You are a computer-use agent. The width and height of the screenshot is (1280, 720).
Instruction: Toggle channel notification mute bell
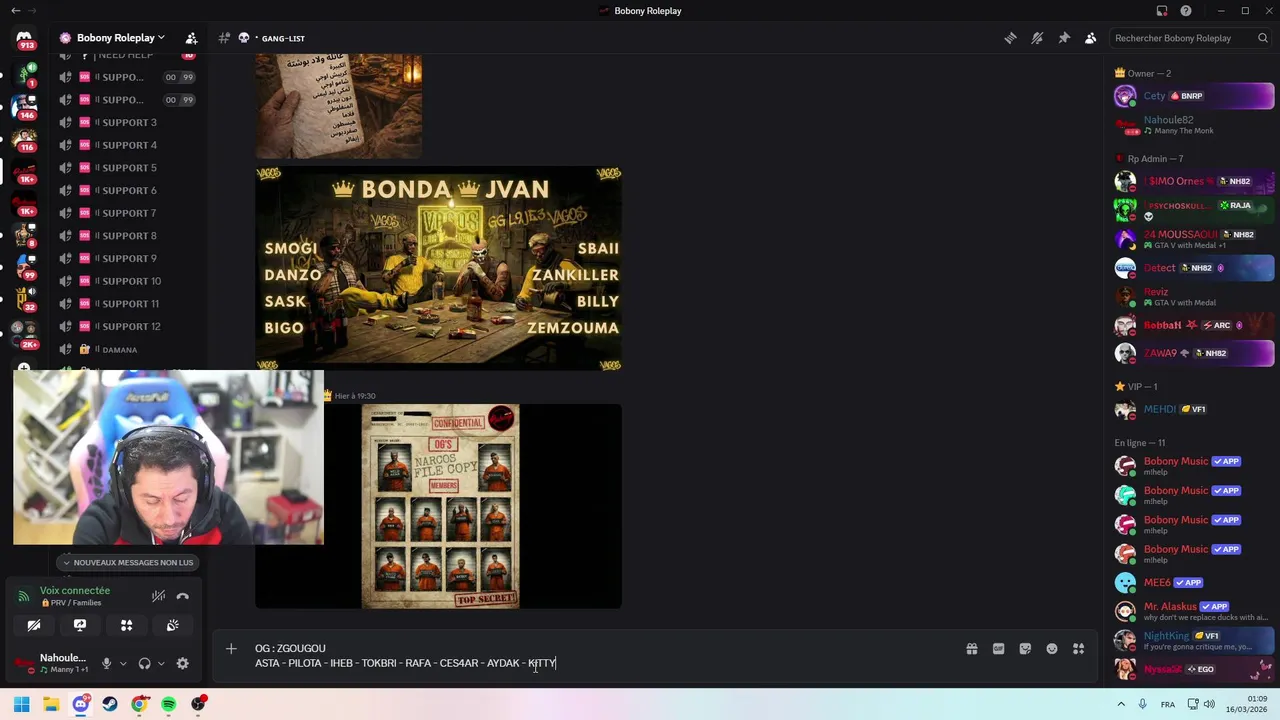point(1037,38)
